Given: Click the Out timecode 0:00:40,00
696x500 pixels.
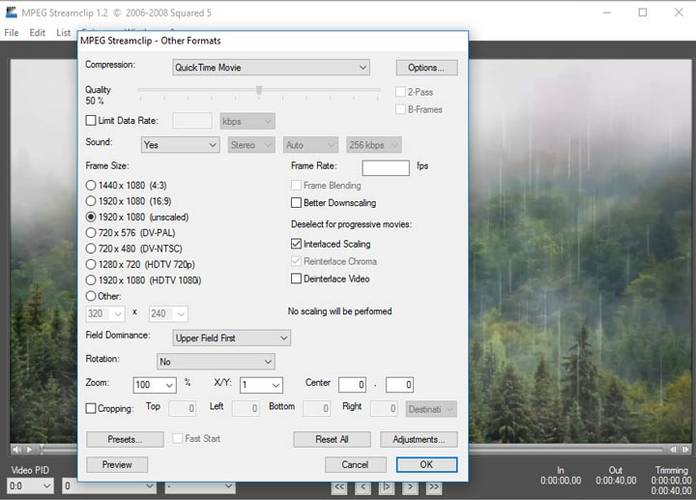Looking at the screenshot, I should pyautogui.click(x=616, y=480).
